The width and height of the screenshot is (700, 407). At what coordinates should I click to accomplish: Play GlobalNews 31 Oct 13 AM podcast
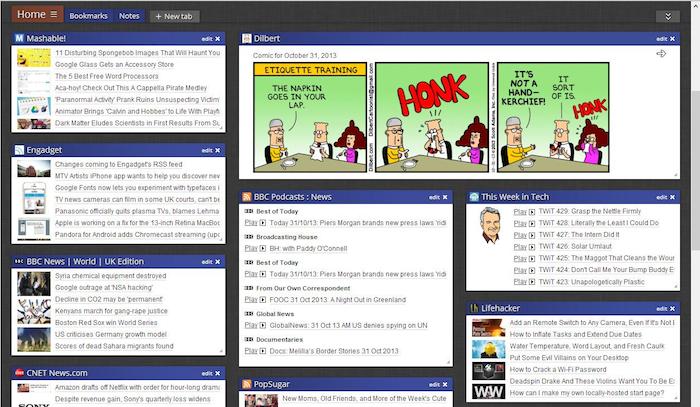click(x=255, y=326)
